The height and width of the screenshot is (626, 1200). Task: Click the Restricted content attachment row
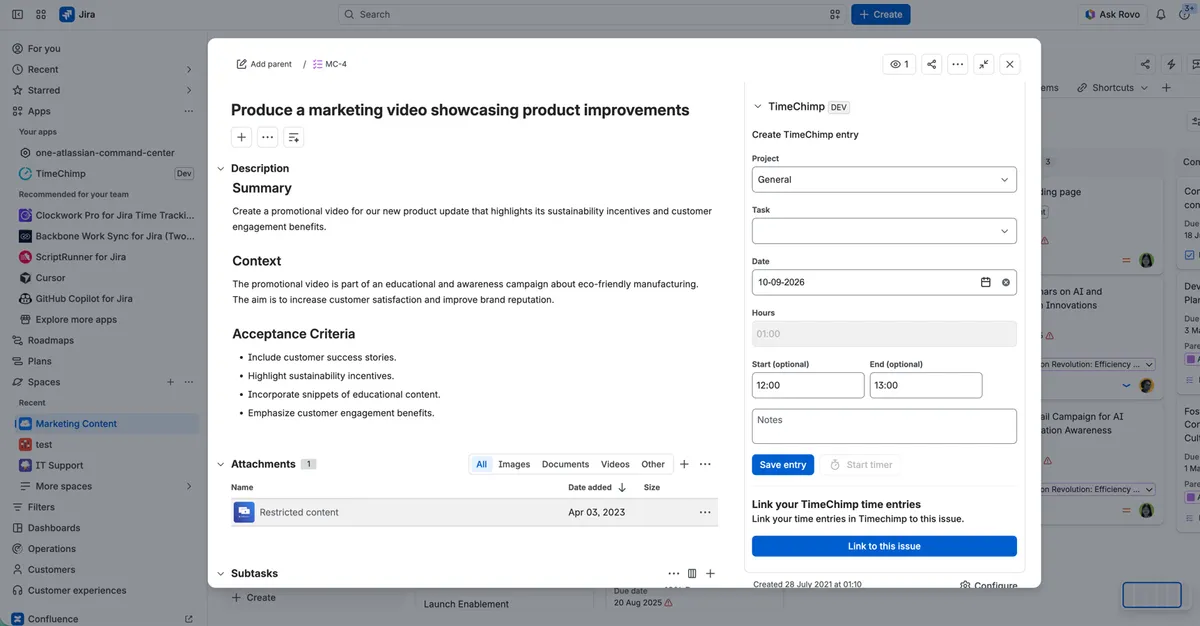coord(474,512)
